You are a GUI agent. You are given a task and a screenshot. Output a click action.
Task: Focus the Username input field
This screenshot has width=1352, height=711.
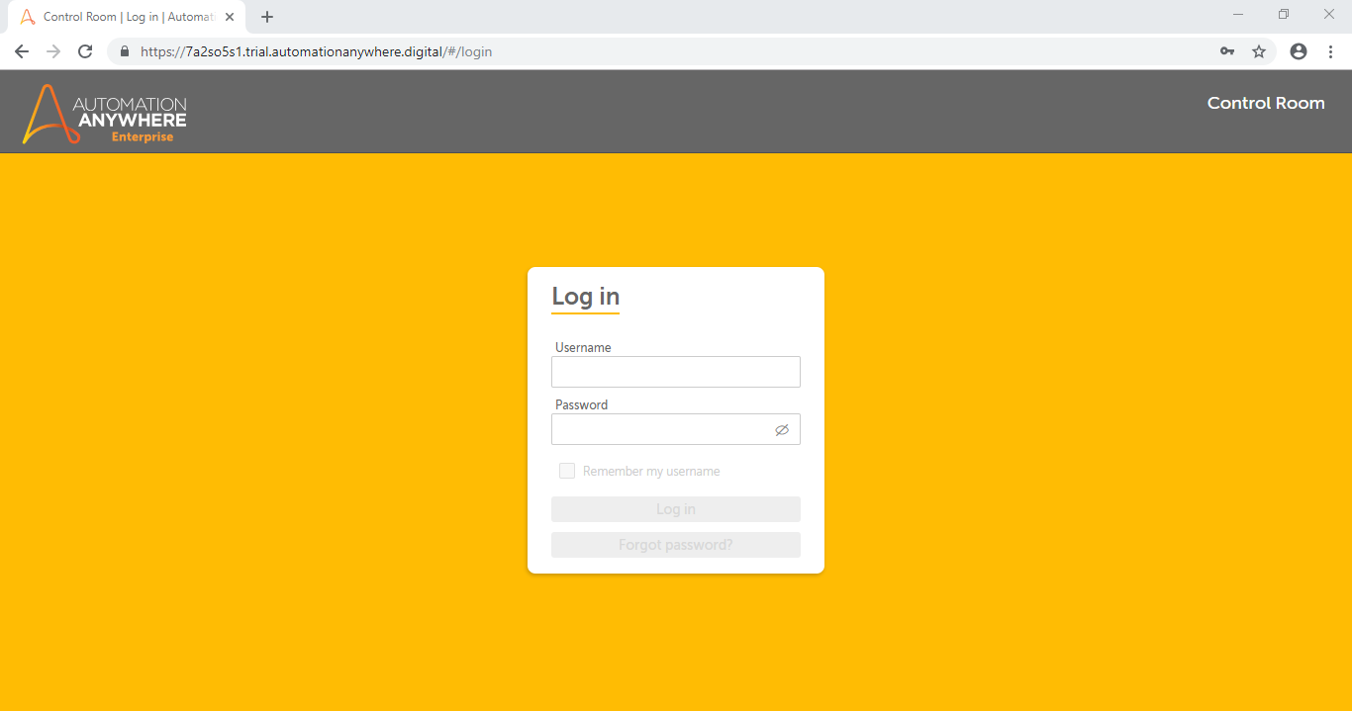coord(675,372)
